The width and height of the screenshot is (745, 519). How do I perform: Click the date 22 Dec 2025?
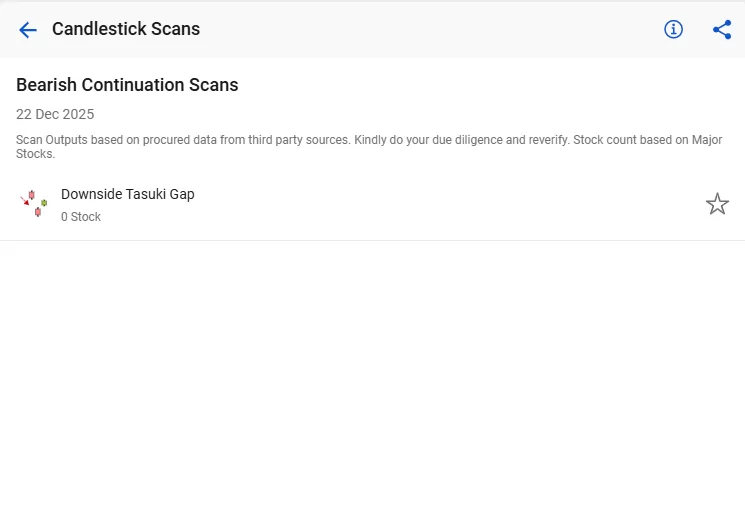[55, 114]
